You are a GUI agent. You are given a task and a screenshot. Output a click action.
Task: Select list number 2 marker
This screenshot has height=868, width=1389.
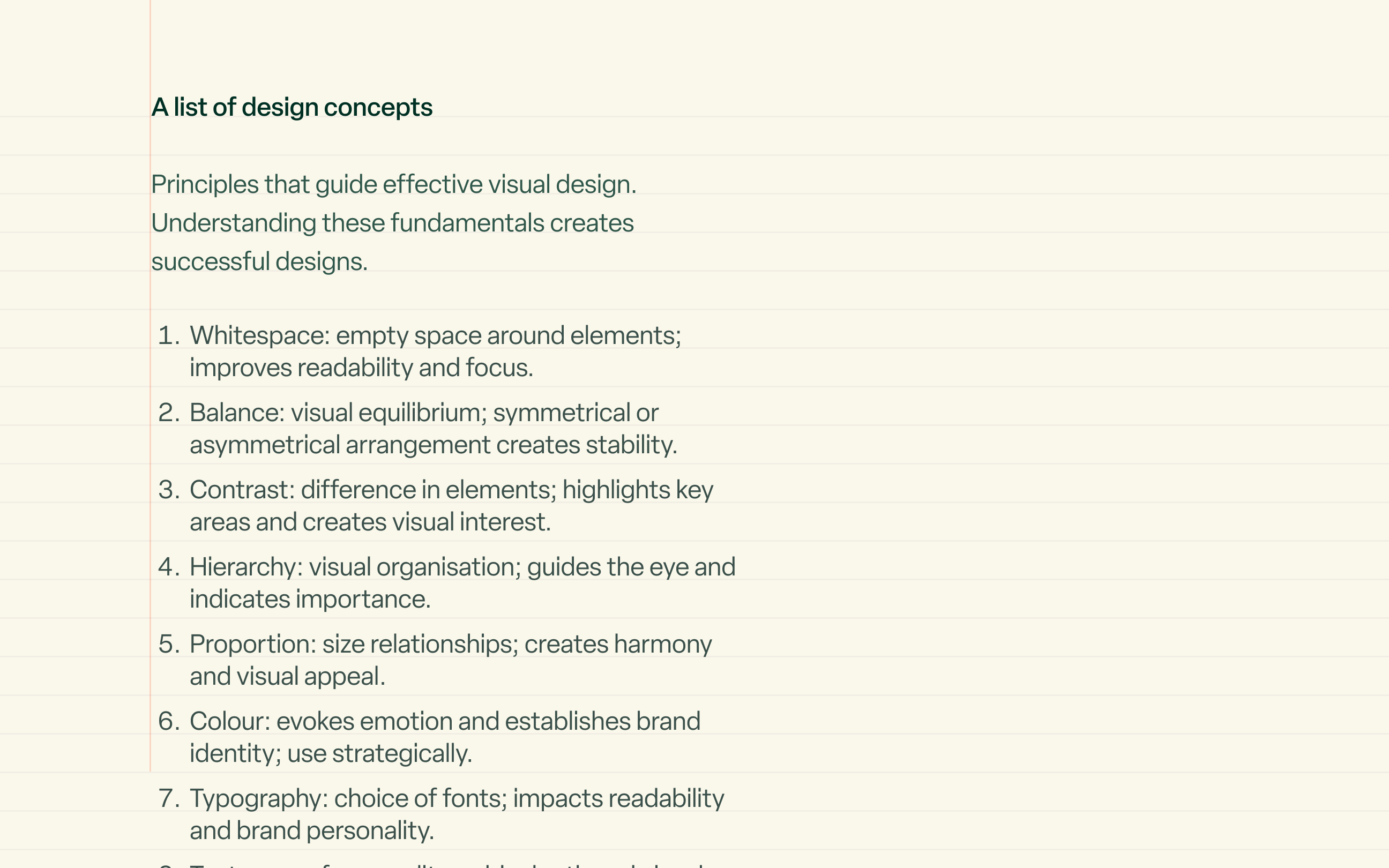[x=169, y=413]
